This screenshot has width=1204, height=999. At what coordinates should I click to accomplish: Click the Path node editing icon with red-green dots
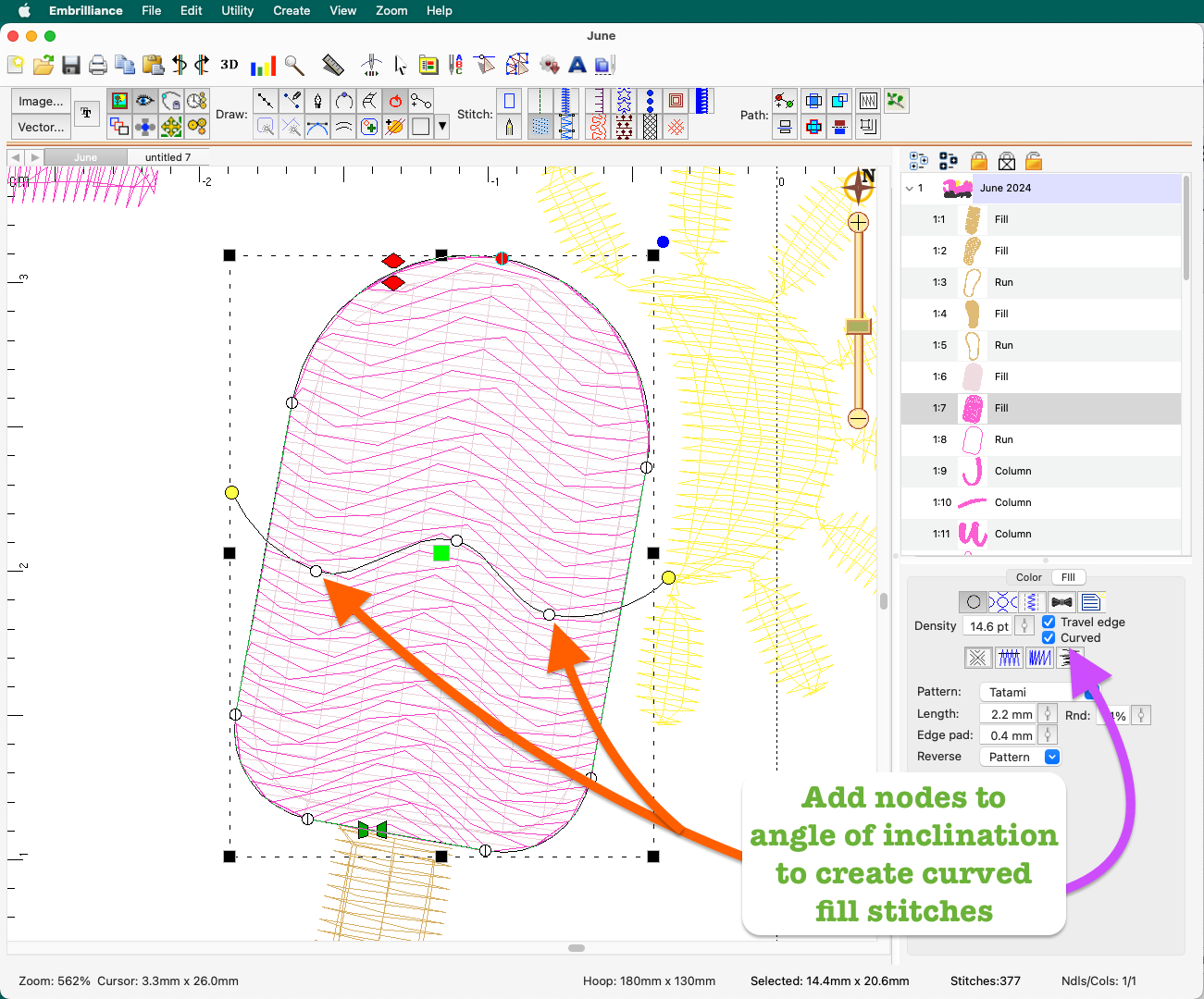(x=784, y=100)
